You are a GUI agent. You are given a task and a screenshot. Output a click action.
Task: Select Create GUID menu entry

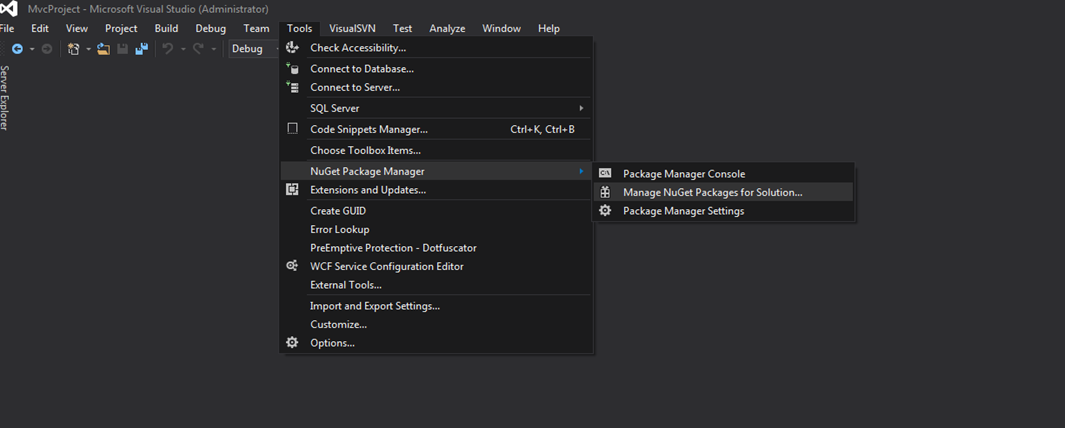[x=437, y=211]
